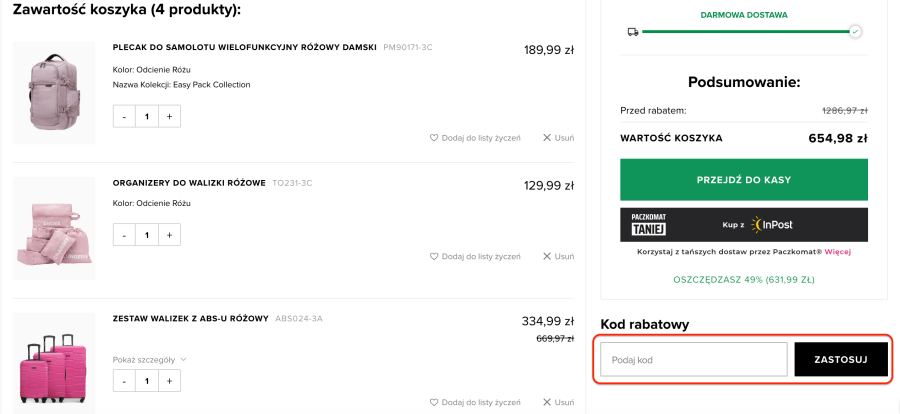This screenshot has height=414, width=900.
Task: Open the pink backpack product thumbnail
Action: tap(54, 92)
